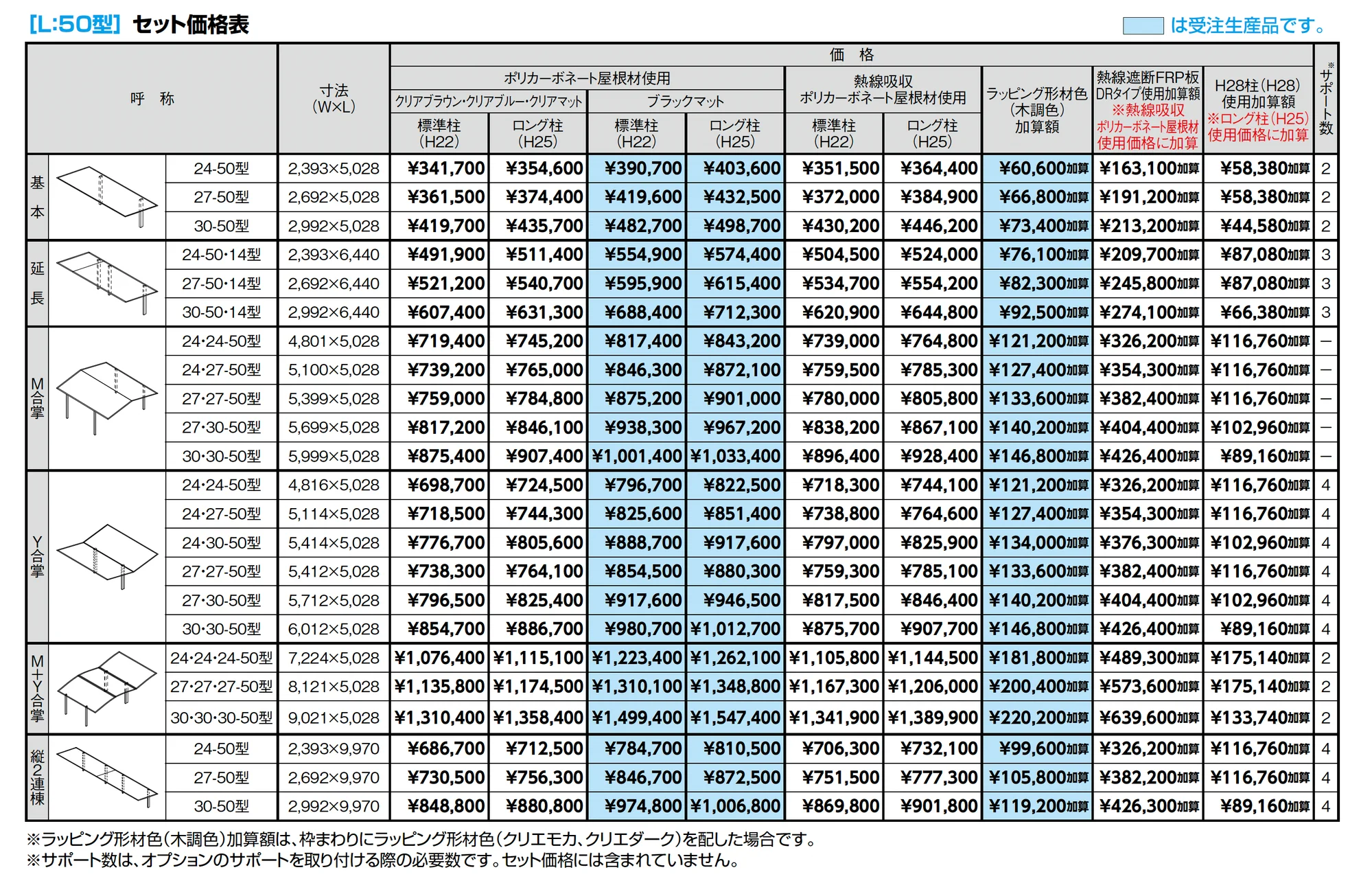Screen dimensions: 1372x883
Task: Click the ¥1,033,400 price cell
Action: point(736,456)
